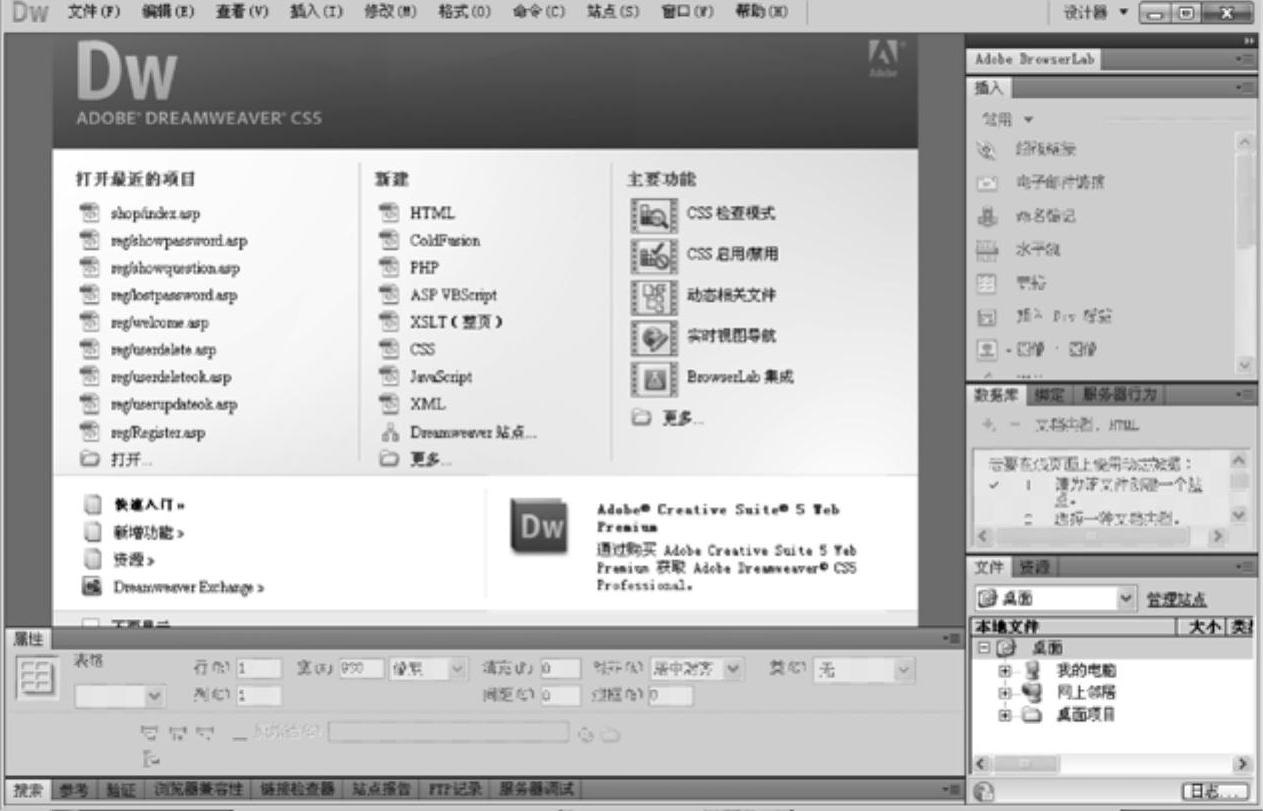This screenshot has height=811, width=1263.
Task: Click the Database panel horizontal scrollbar
Action: tap(1100, 536)
